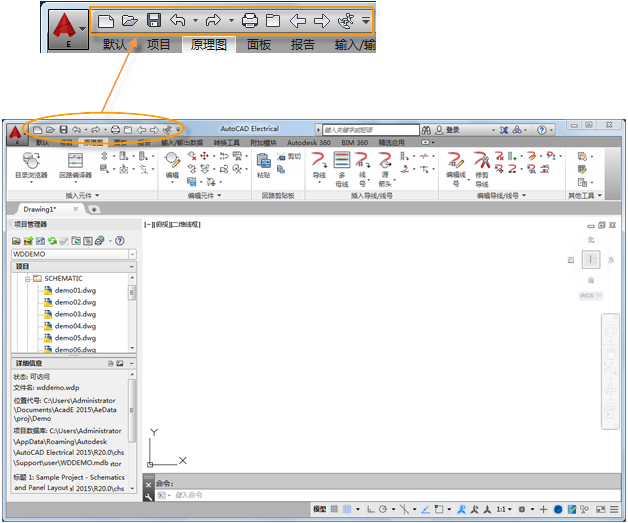Click 登录 to sign in
Screen dimensions: 628x523
pyautogui.click(x=453, y=130)
